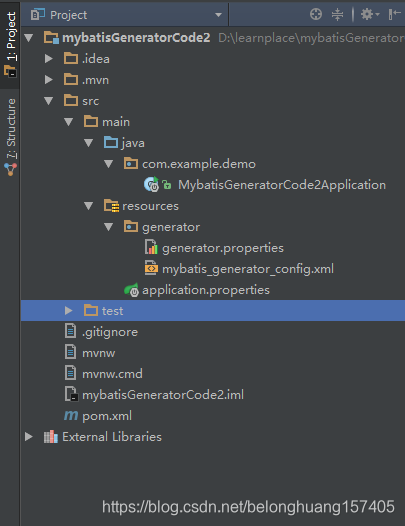Screen dimensions: 405x526
Task: Select the application.properties file name
Action: 206,290
